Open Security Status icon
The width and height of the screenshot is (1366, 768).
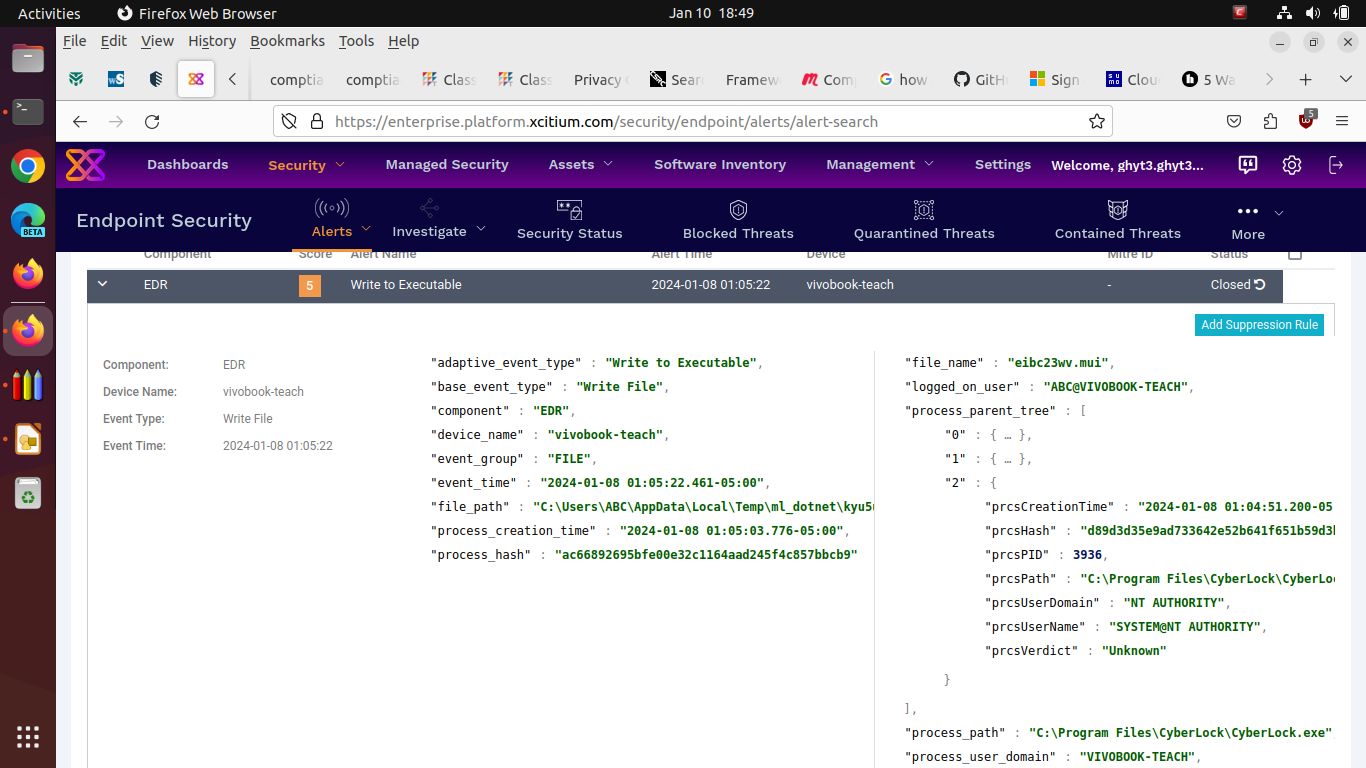coord(569,210)
